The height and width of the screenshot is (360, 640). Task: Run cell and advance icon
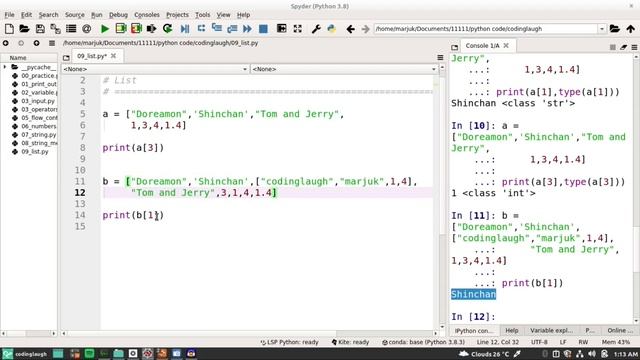(136, 29)
